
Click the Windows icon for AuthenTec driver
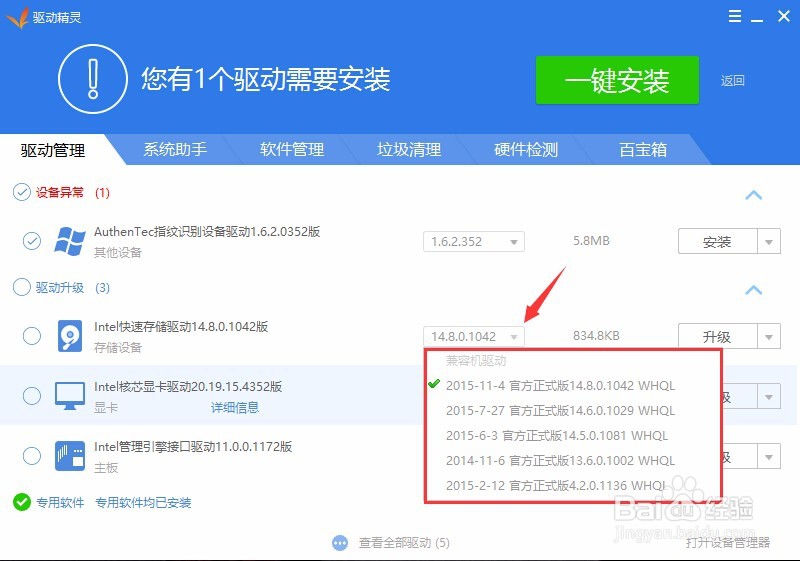click(70, 241)
